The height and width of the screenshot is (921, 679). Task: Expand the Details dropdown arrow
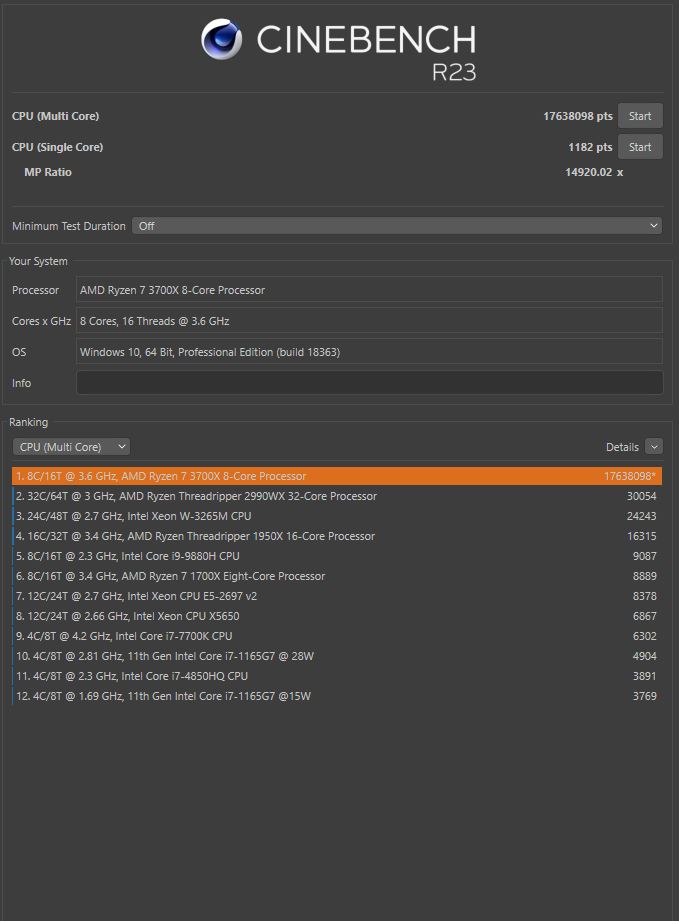654,447
